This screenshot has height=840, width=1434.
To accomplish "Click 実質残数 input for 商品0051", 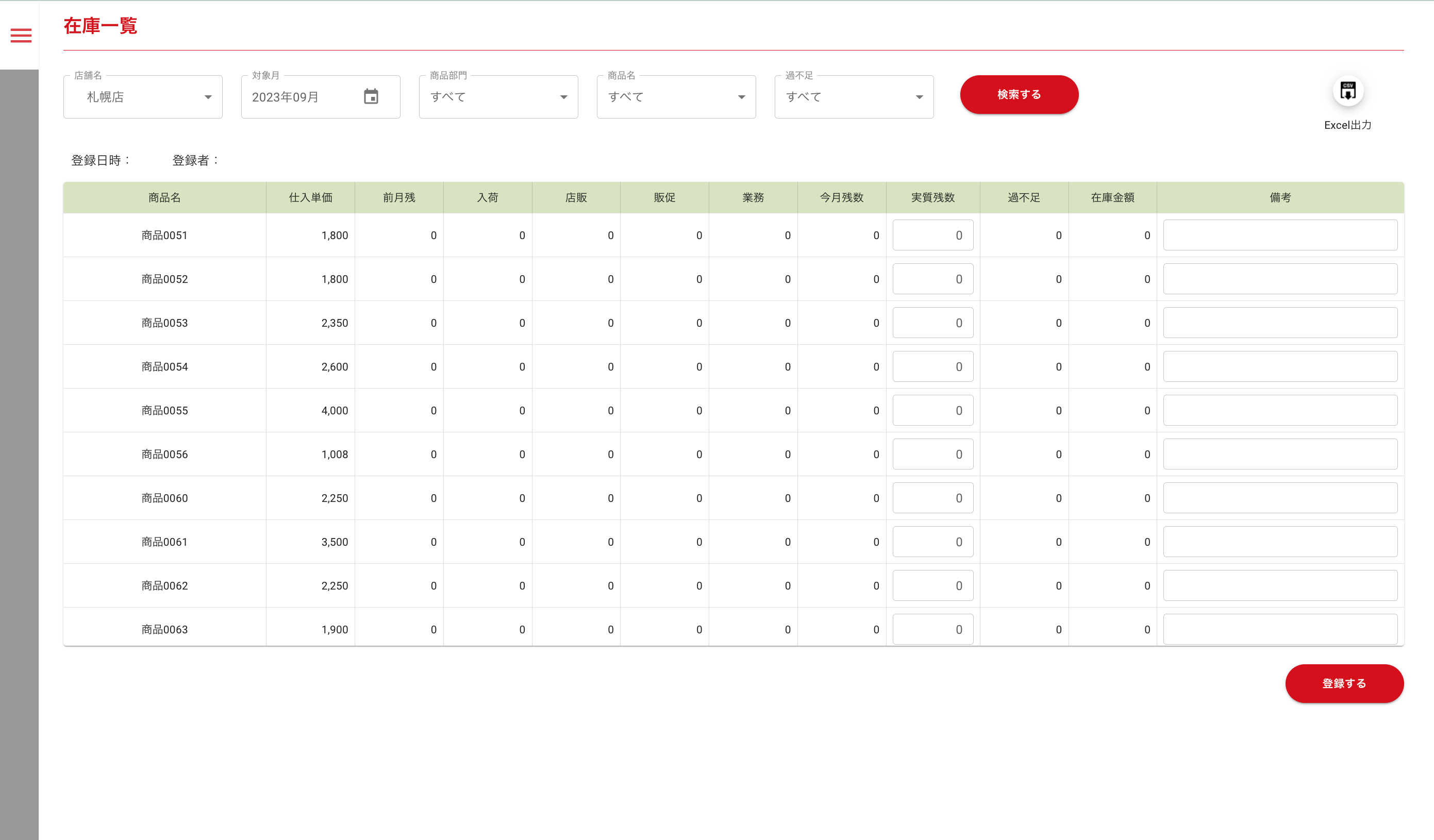I will pos(932,235).
